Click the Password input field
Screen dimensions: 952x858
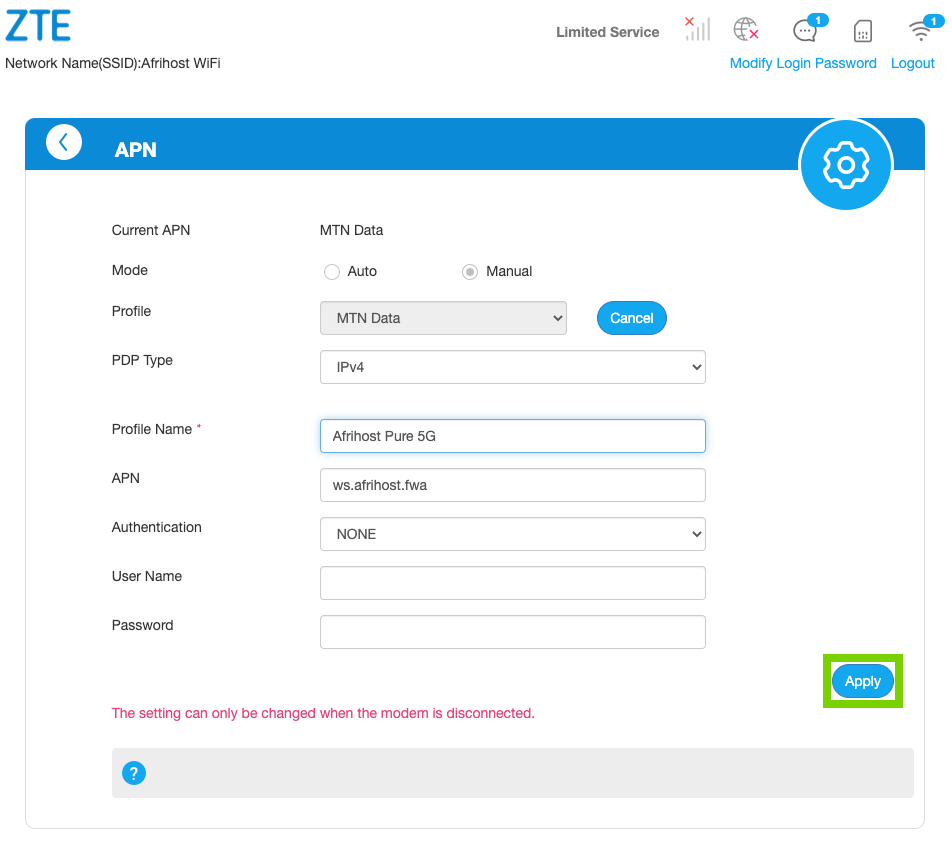coord(512,632)
